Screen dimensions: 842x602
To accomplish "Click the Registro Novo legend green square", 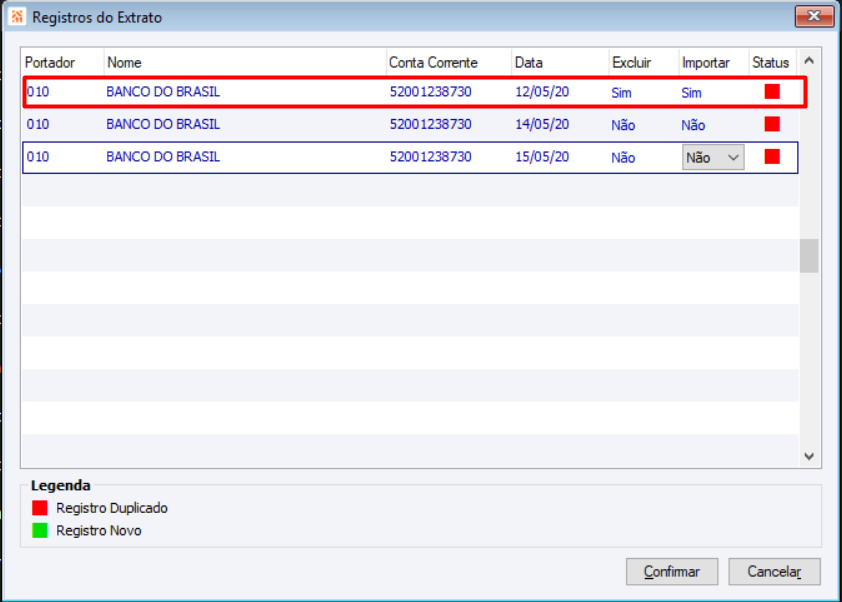I will point(40,531).
